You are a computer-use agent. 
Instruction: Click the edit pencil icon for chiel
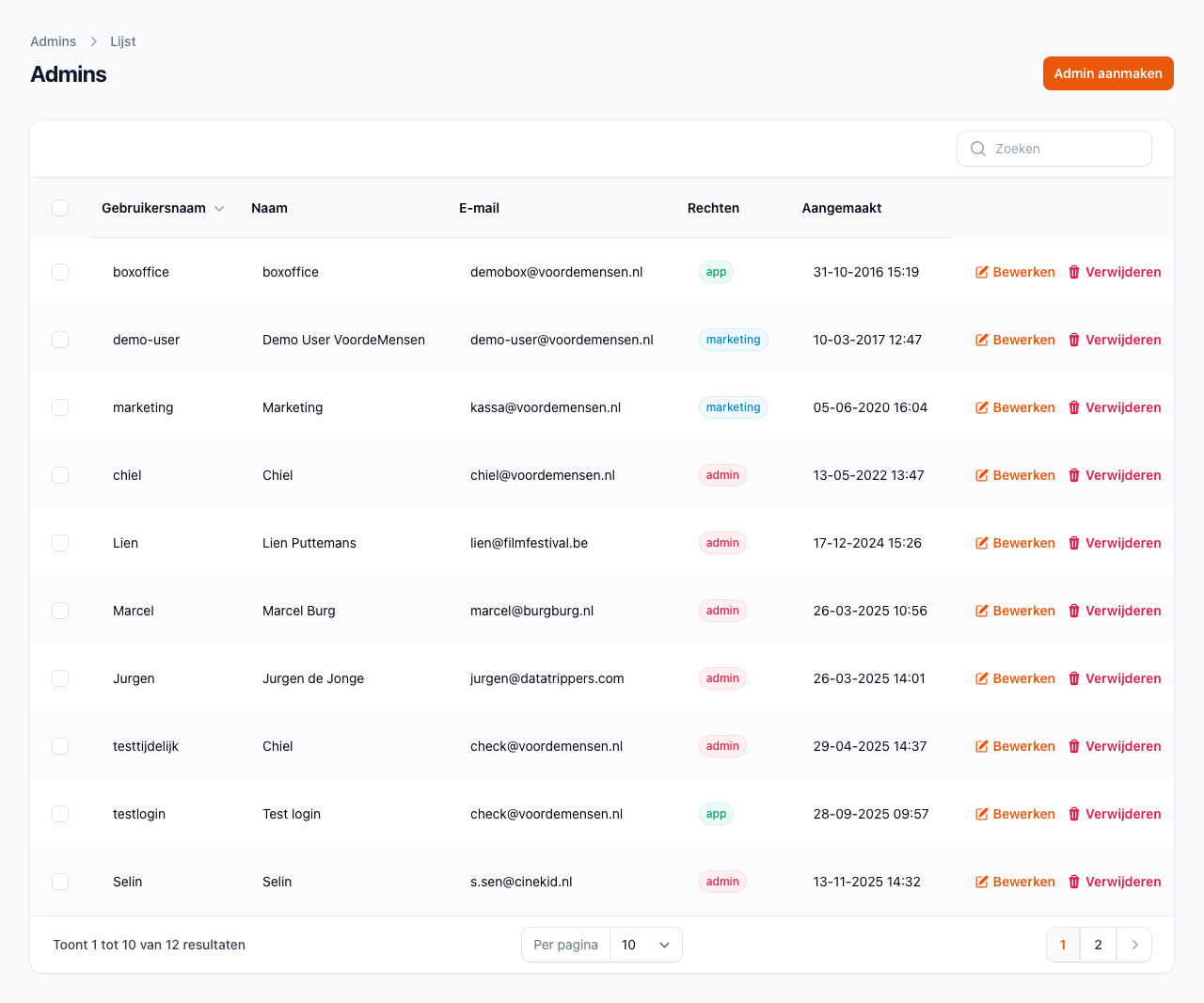[x=981, y=475]
